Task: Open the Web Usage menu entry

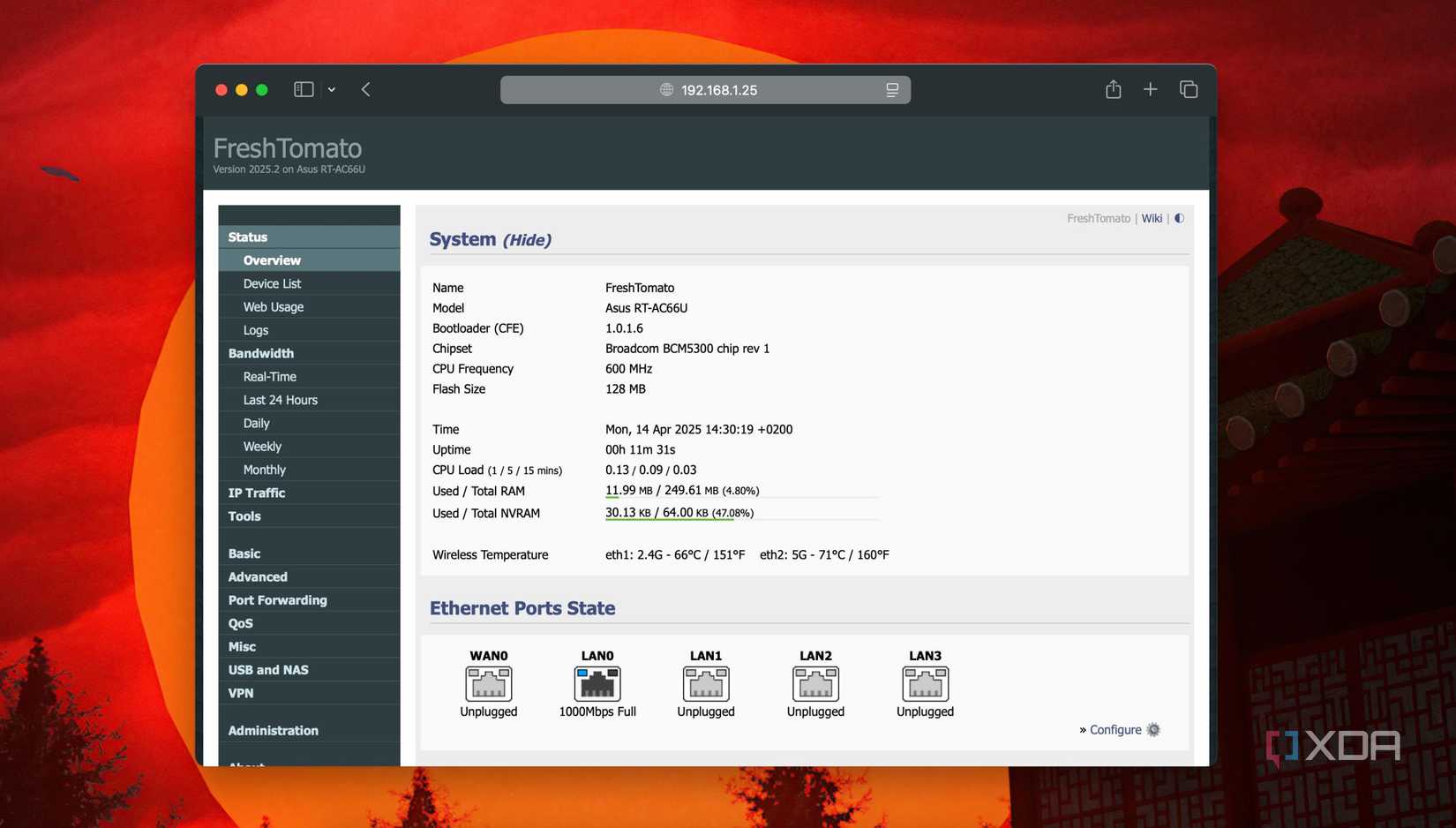Action: pyautogui.click(x=273, y=306)
